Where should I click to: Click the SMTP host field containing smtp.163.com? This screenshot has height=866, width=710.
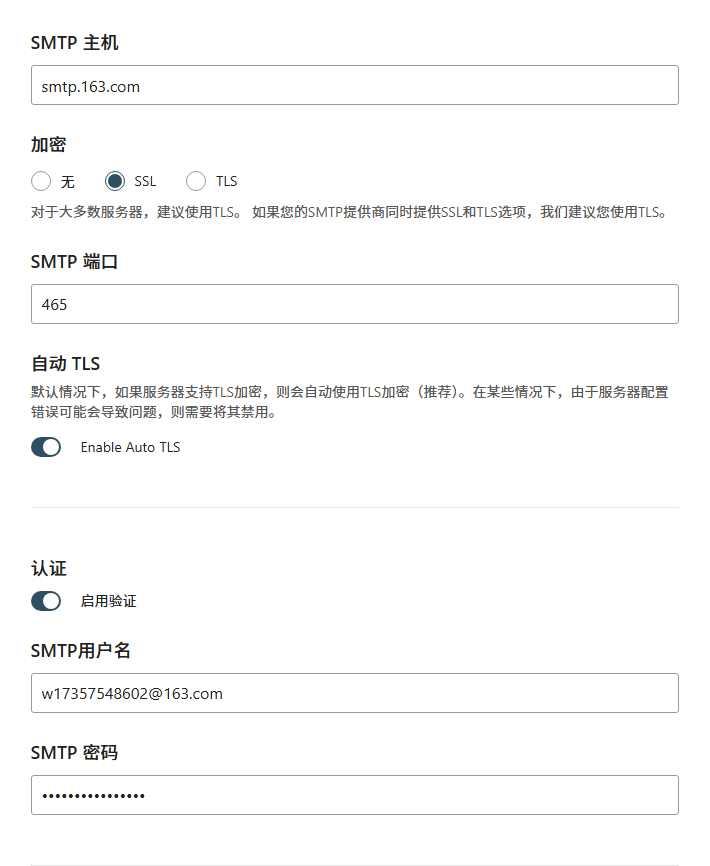[354, 86]
